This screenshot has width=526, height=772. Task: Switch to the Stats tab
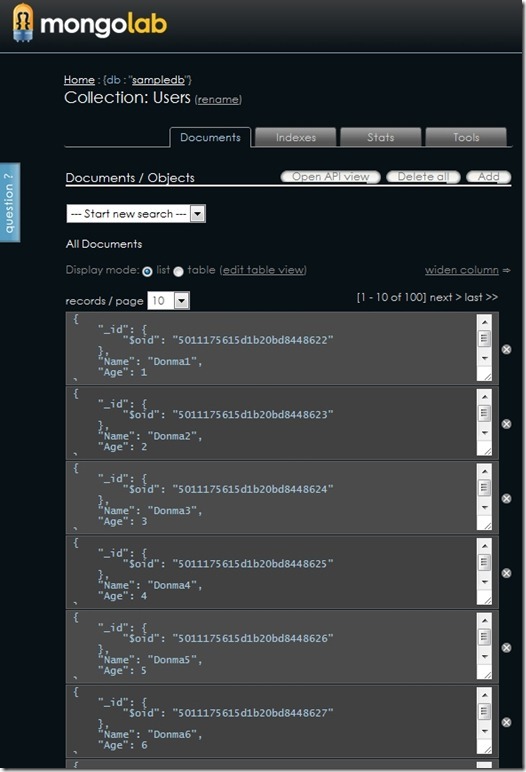(381, 137)
